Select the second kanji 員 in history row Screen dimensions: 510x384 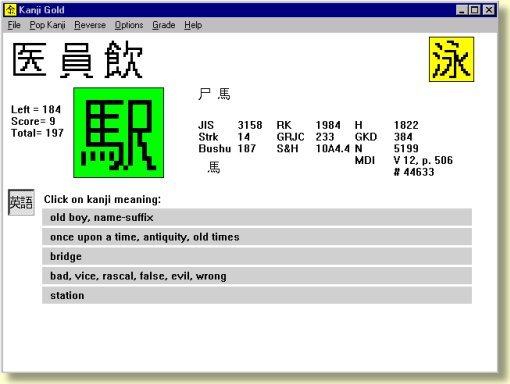pos(76,60)
